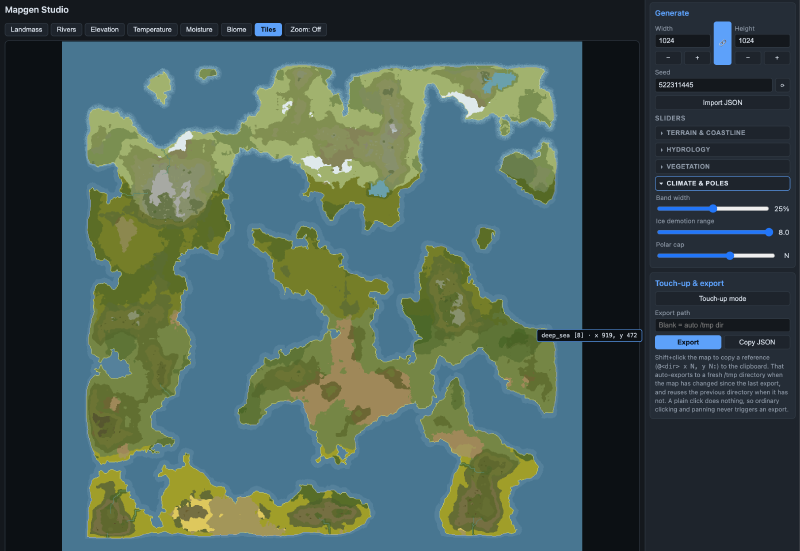Expand the Hydrology sliders section
The width and height of the screenshot is (800, 551).
pos(722,149)
